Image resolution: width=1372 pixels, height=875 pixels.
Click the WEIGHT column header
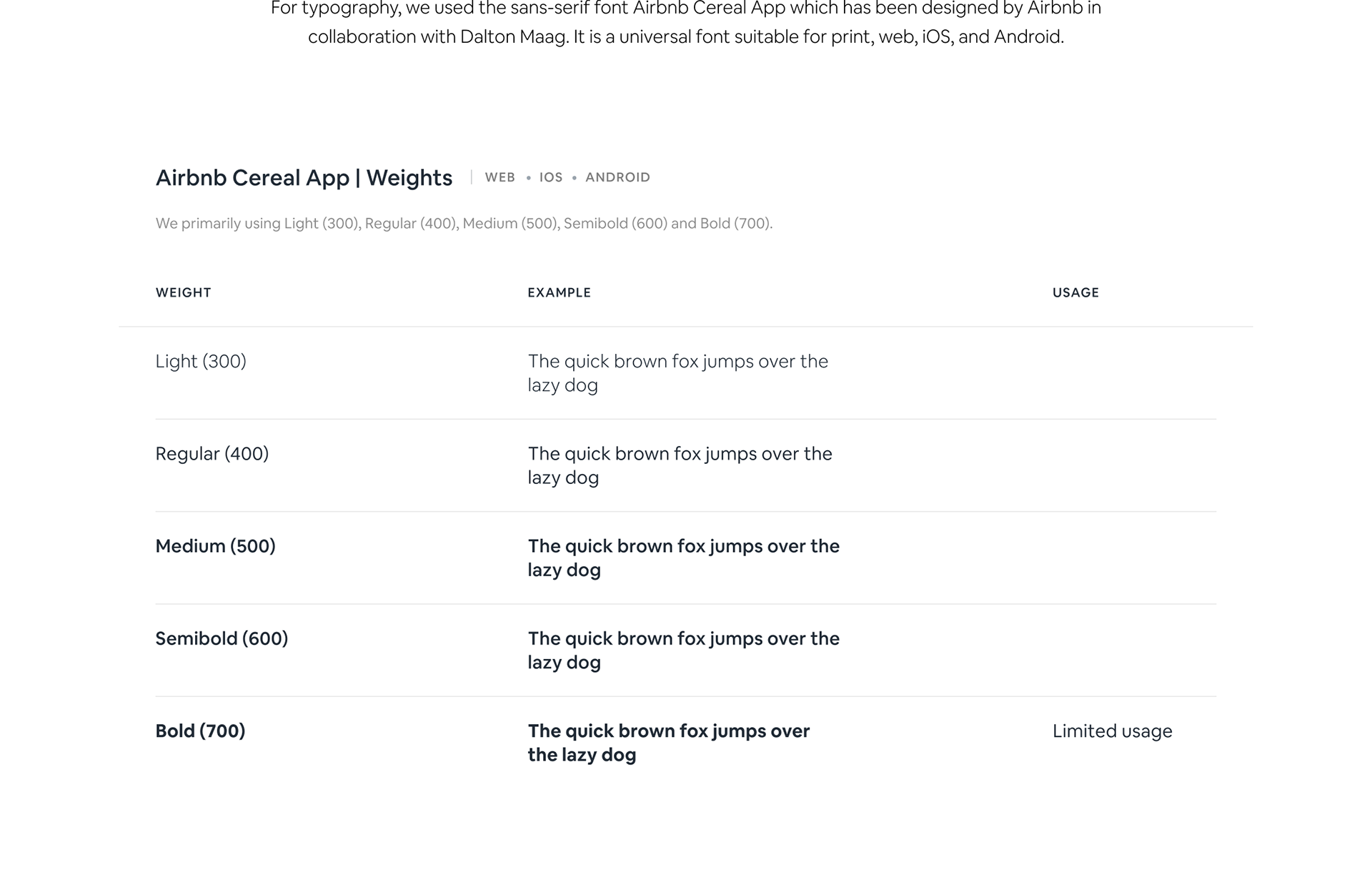pyautogui.click(x=184, y=292)
